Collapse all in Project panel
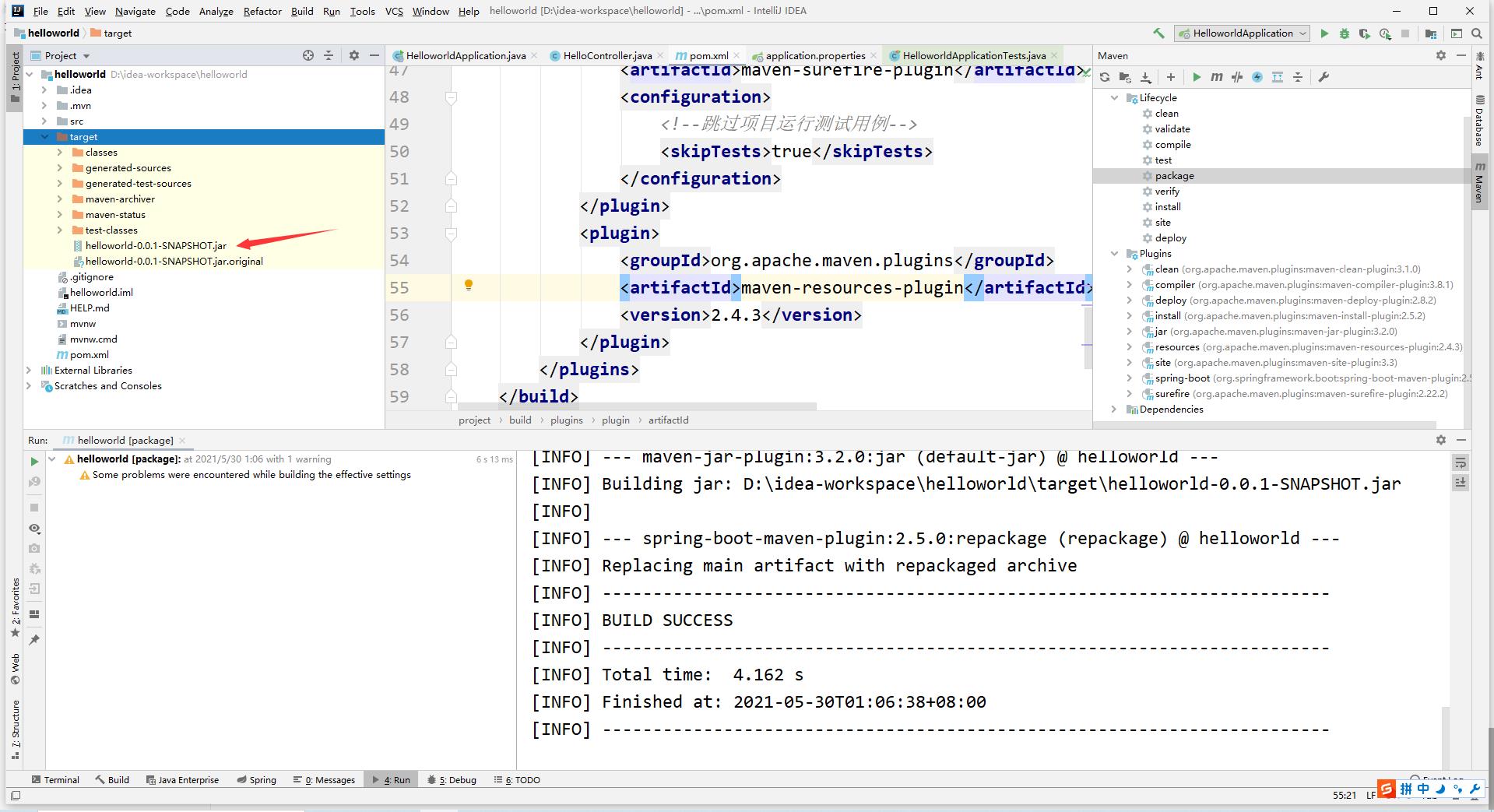This screenshot has width=1494, height=812. coord(329,55)
